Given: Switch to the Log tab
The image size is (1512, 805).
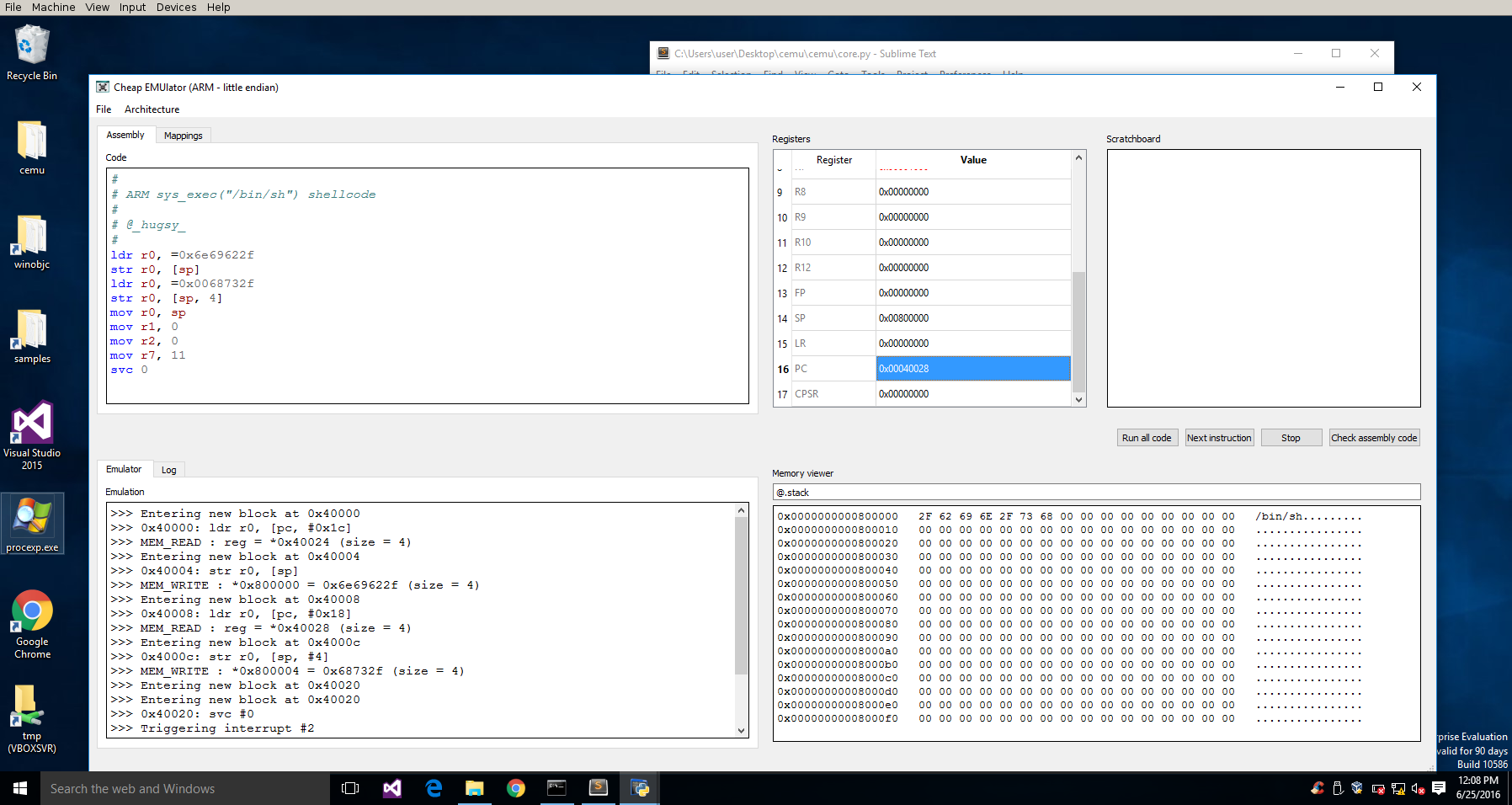Looking at the screenshot, I should 168,470.
